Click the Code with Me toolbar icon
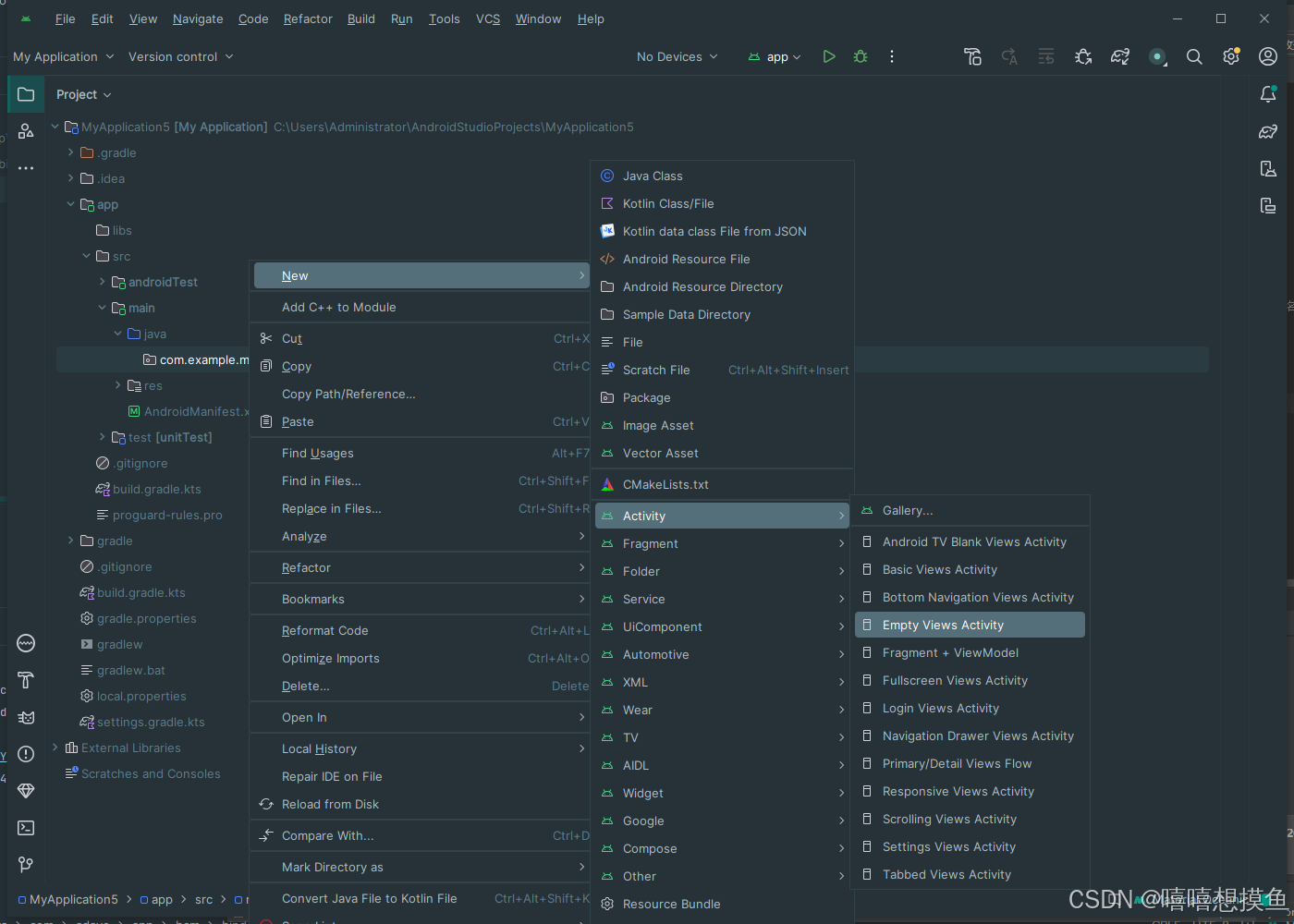Image resolution: width=1294 pixels, height=924 pixels. (x=1157, y=56)
